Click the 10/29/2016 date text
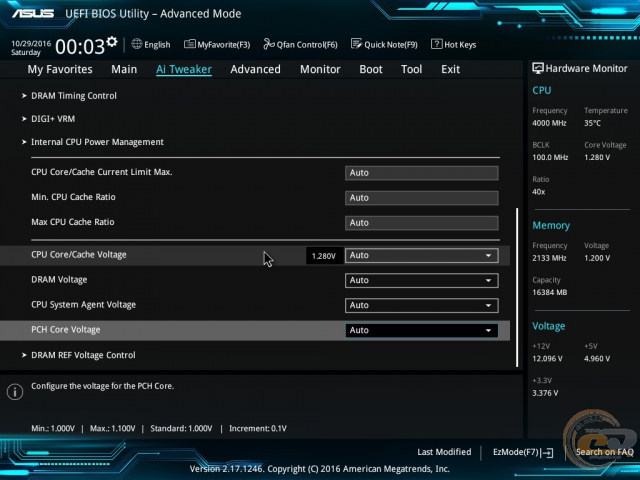The width and height of the screenshot is (640, 480). pos(31,43)
